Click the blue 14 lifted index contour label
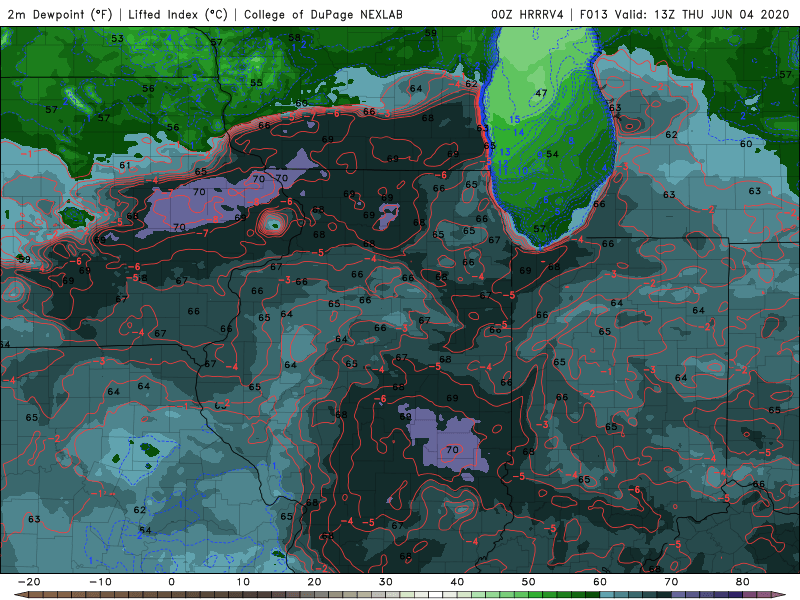Image resolution: width=800 pixels, height=600 pixels. (518, 133)
